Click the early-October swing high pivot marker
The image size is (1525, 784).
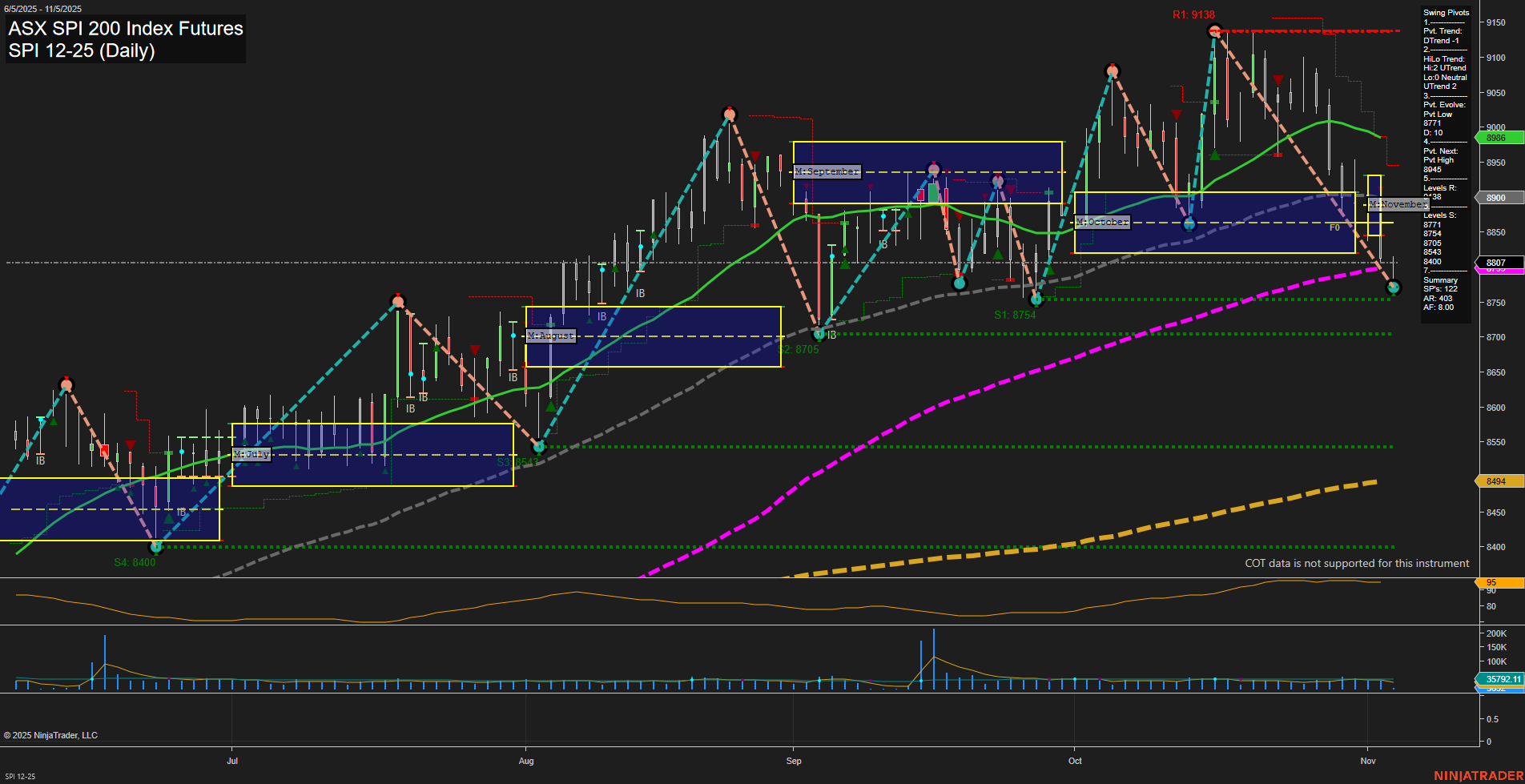pos(1112,71)
